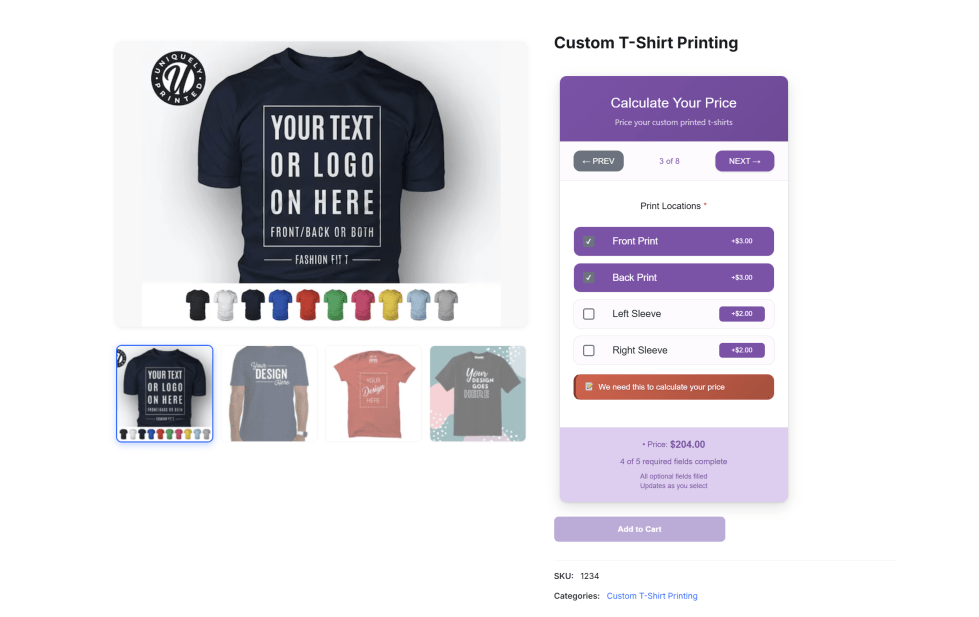Click the red t-shirt color in the main image
This screenshot has height=617, width=979.
308,304
